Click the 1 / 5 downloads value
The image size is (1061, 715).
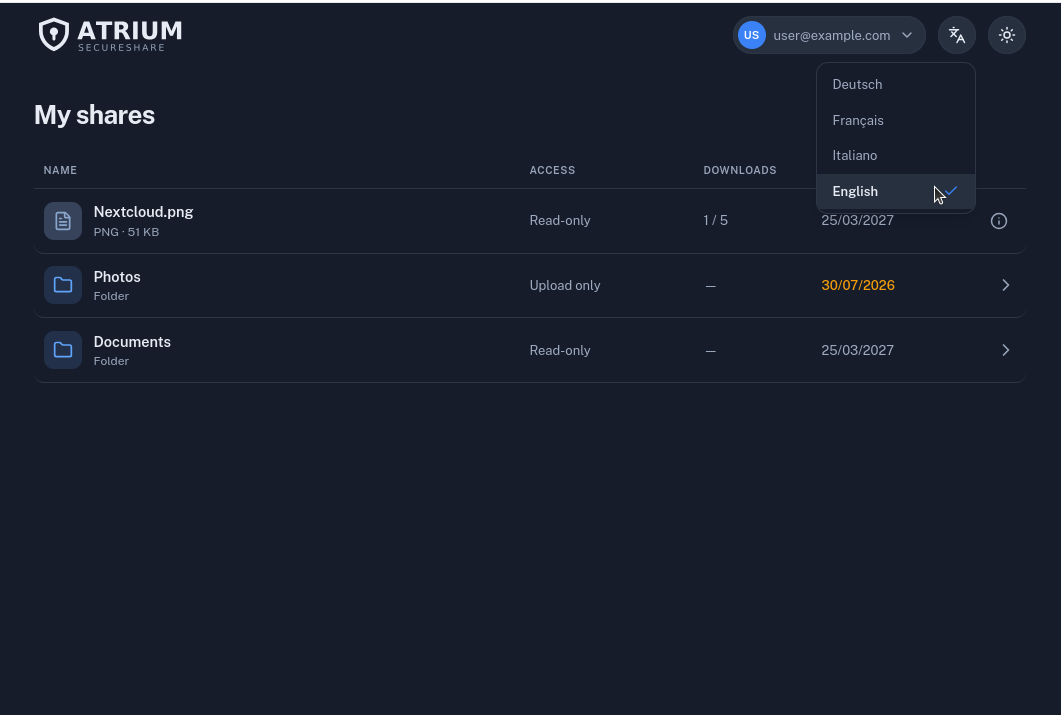(715, 221)
